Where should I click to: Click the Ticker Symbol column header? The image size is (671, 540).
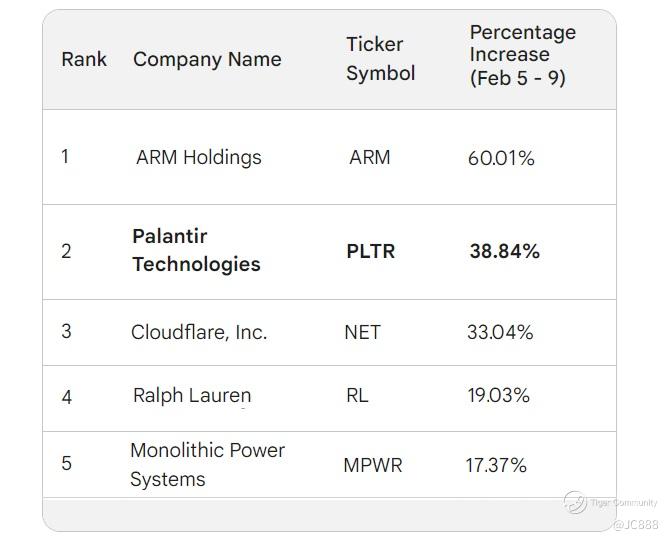click(380, 59)
